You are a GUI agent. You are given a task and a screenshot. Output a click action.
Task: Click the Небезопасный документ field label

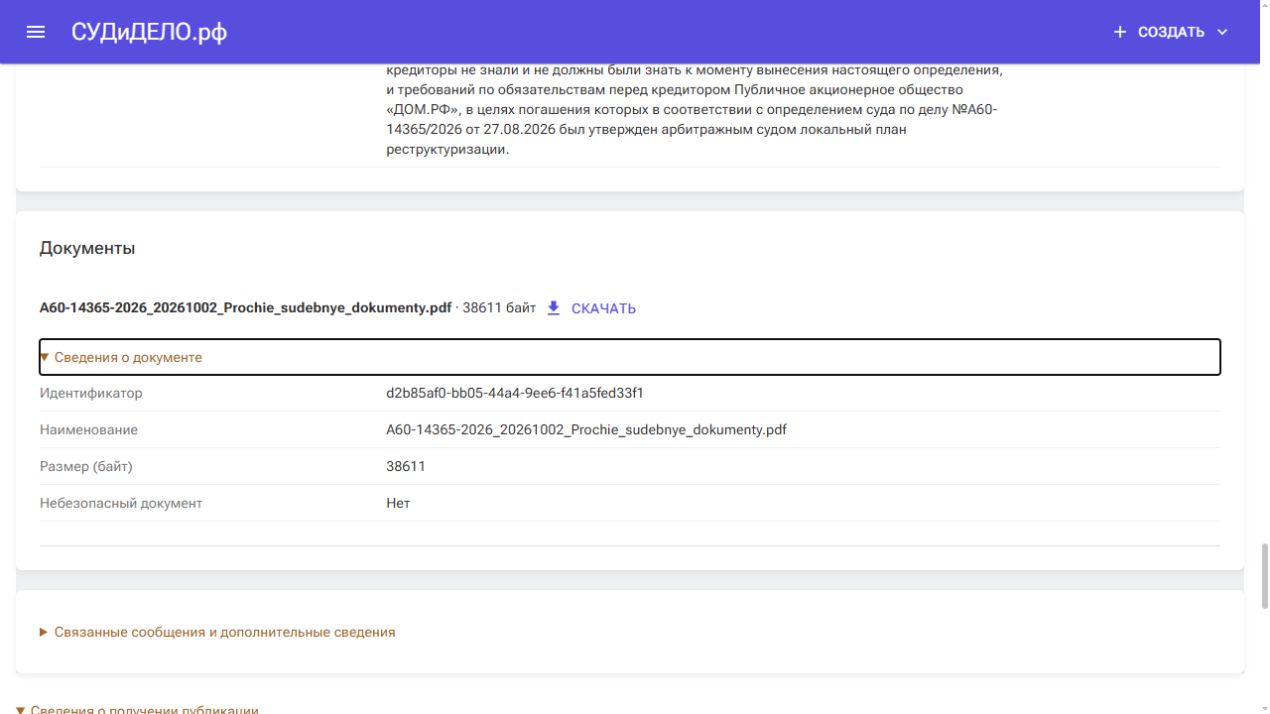pyautogui.click(x=121, y=503)
